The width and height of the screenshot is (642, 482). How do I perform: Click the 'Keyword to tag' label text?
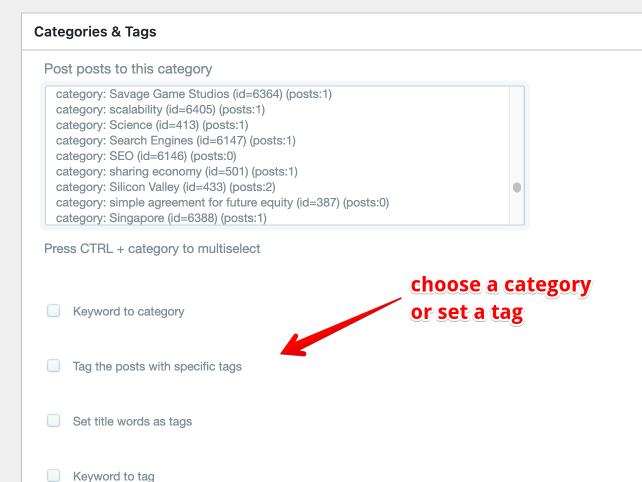click(x=113, y=476)
